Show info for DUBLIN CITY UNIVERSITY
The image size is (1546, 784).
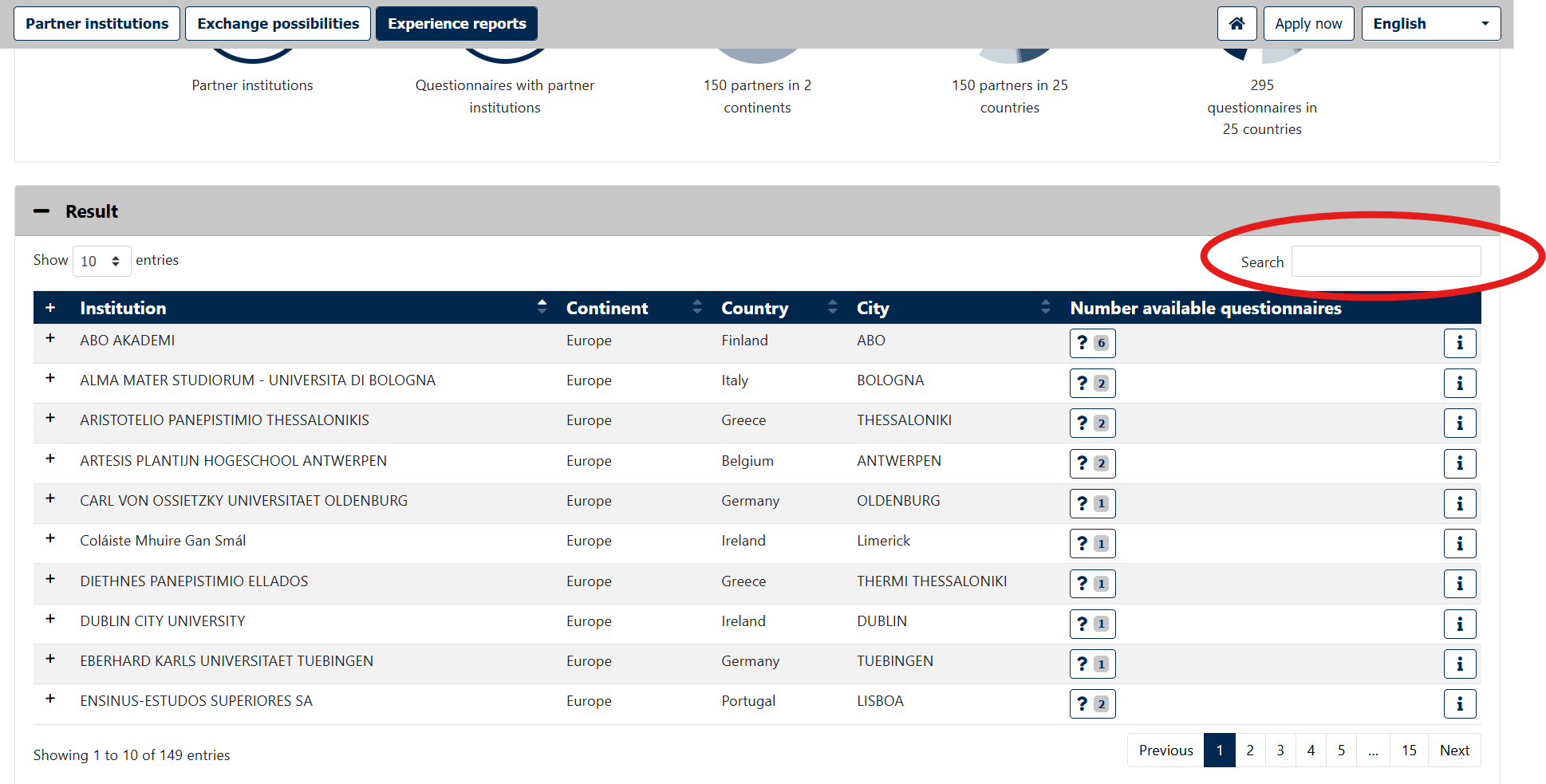click(x=1460, y=624)
